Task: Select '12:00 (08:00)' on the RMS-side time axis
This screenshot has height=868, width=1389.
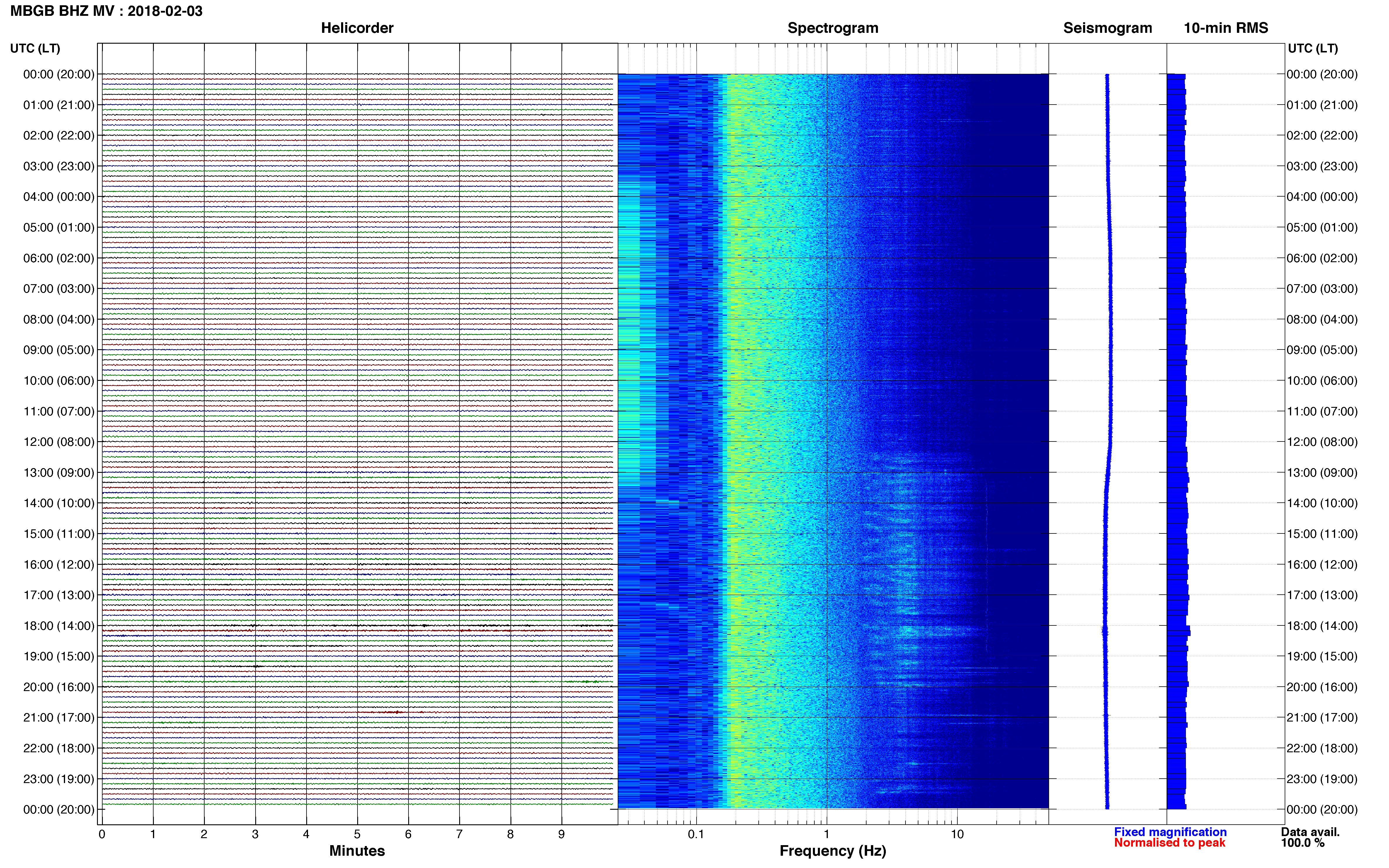Action: [x=1322, y=442]
